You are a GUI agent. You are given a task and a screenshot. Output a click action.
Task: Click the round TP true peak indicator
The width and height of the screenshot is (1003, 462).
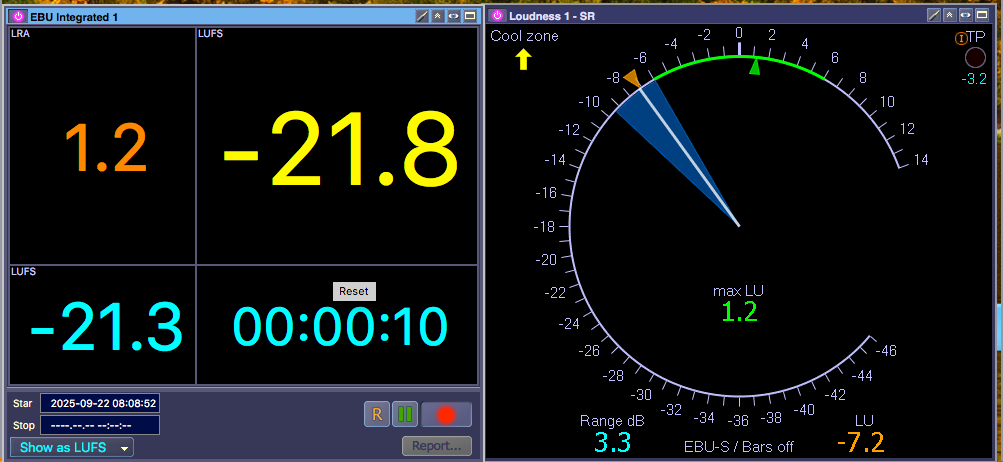975,58
